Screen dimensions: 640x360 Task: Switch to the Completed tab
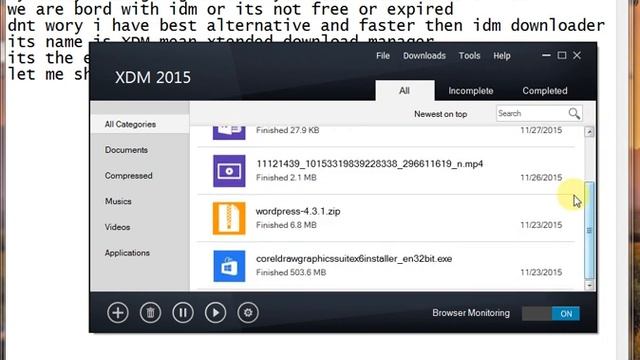point(545,91)
